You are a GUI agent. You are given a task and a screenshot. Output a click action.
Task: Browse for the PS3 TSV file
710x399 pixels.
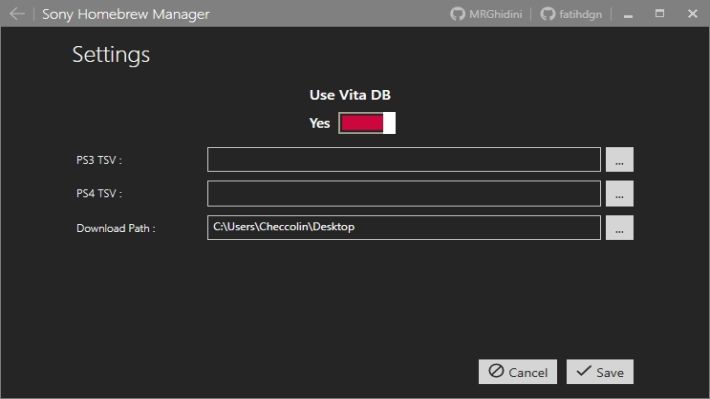click(619, 159)
